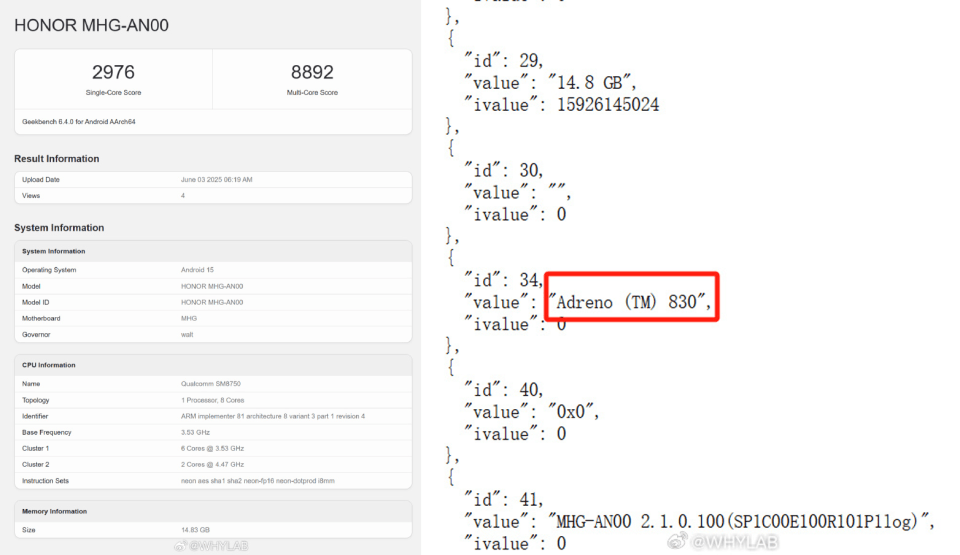Click the Model ID label
The width and height of the screenshot is (960, 555).
pyautogui.click(x=36, y=302)
